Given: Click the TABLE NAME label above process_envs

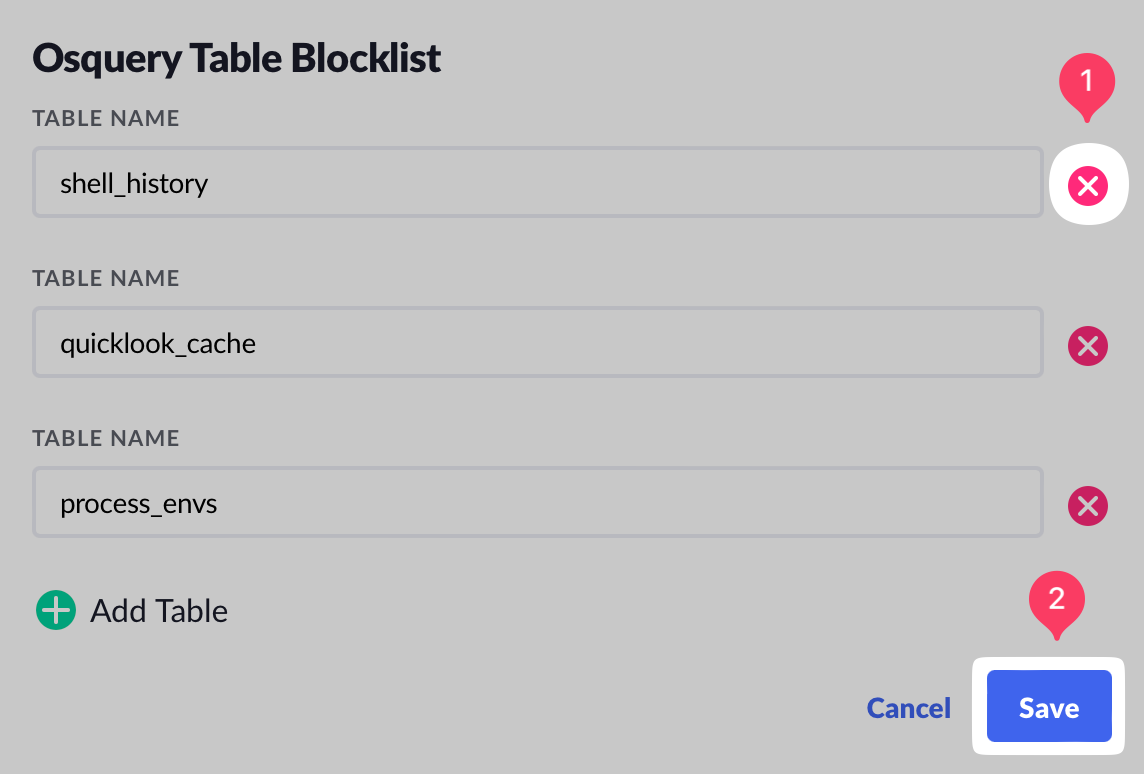Looking at the screenshot, I should click(x=106, y=438).
